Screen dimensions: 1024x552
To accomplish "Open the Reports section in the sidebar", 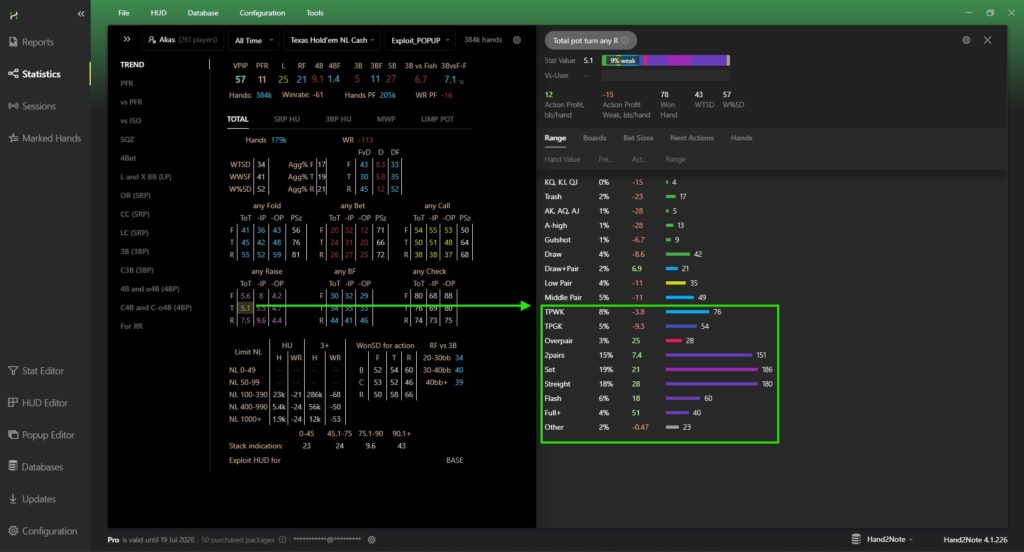I will [37, 42].
